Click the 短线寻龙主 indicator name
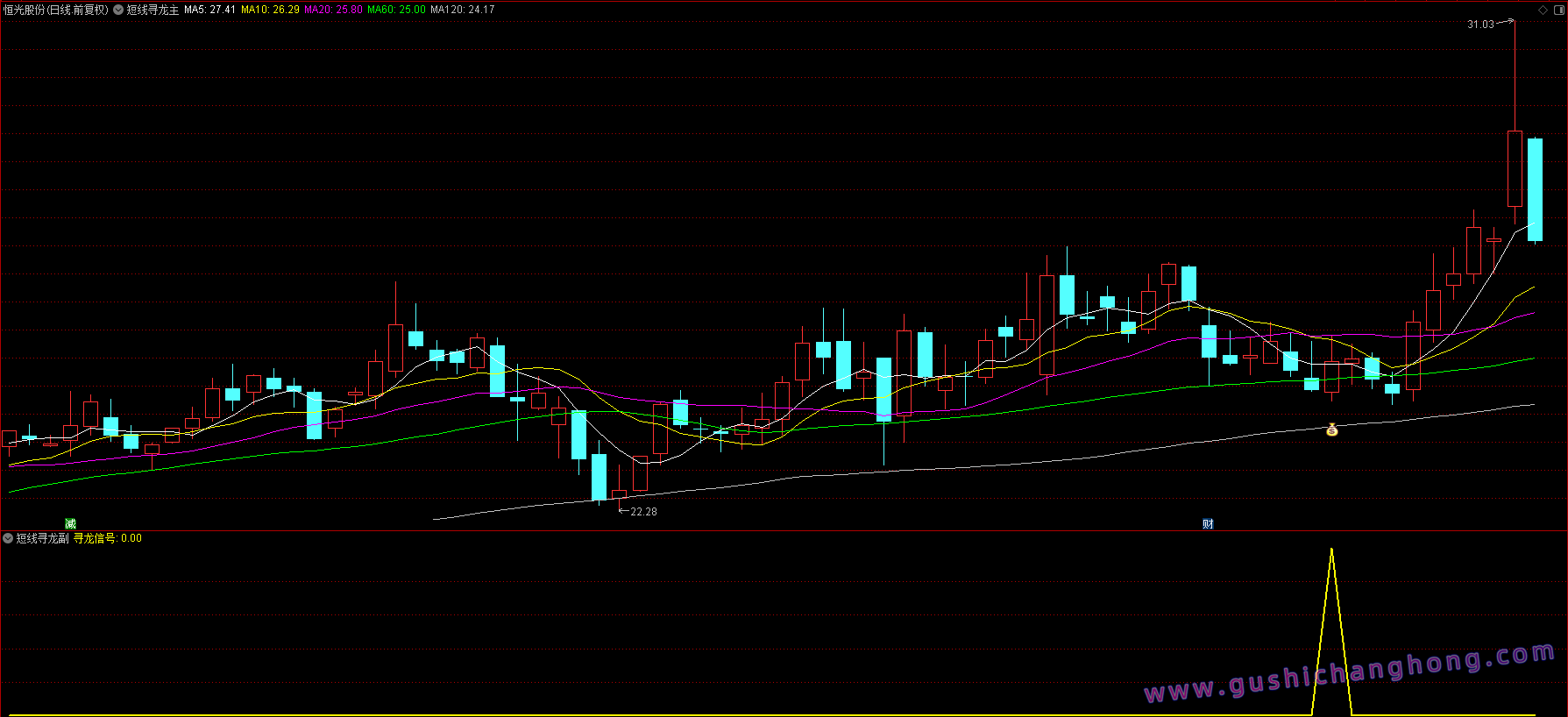1568x717 pixels. click(x=153, y=10)
